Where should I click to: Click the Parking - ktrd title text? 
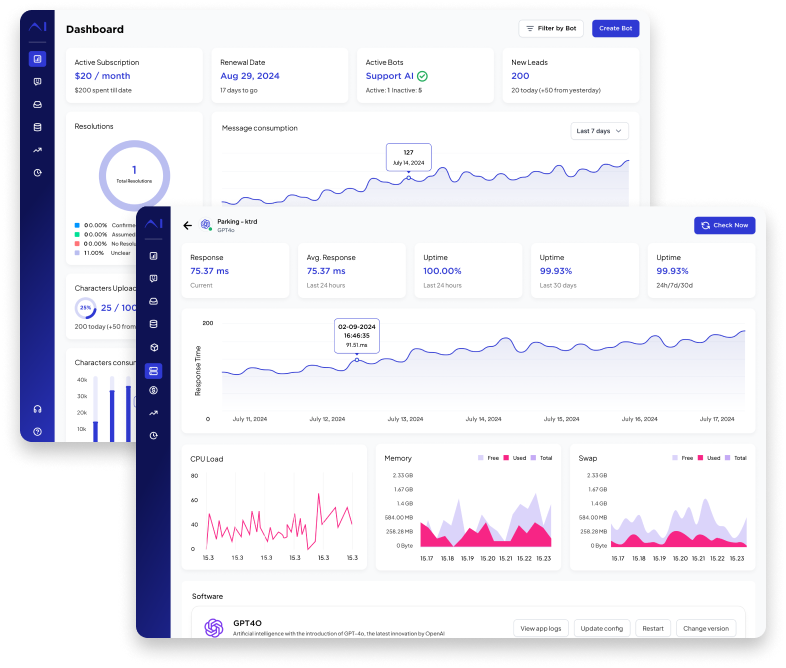pos(237,221)
